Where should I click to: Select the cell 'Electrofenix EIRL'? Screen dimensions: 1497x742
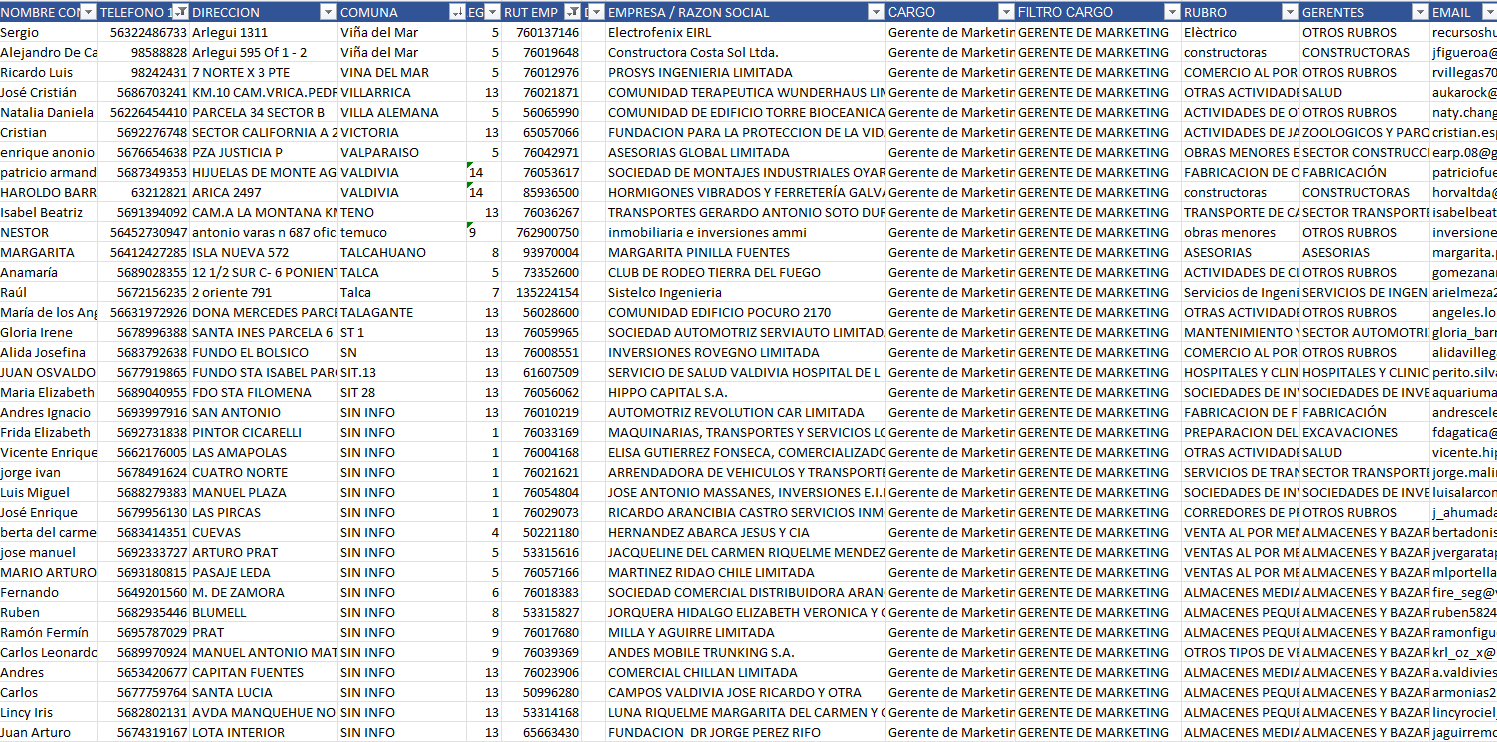(x=745, y=32)
